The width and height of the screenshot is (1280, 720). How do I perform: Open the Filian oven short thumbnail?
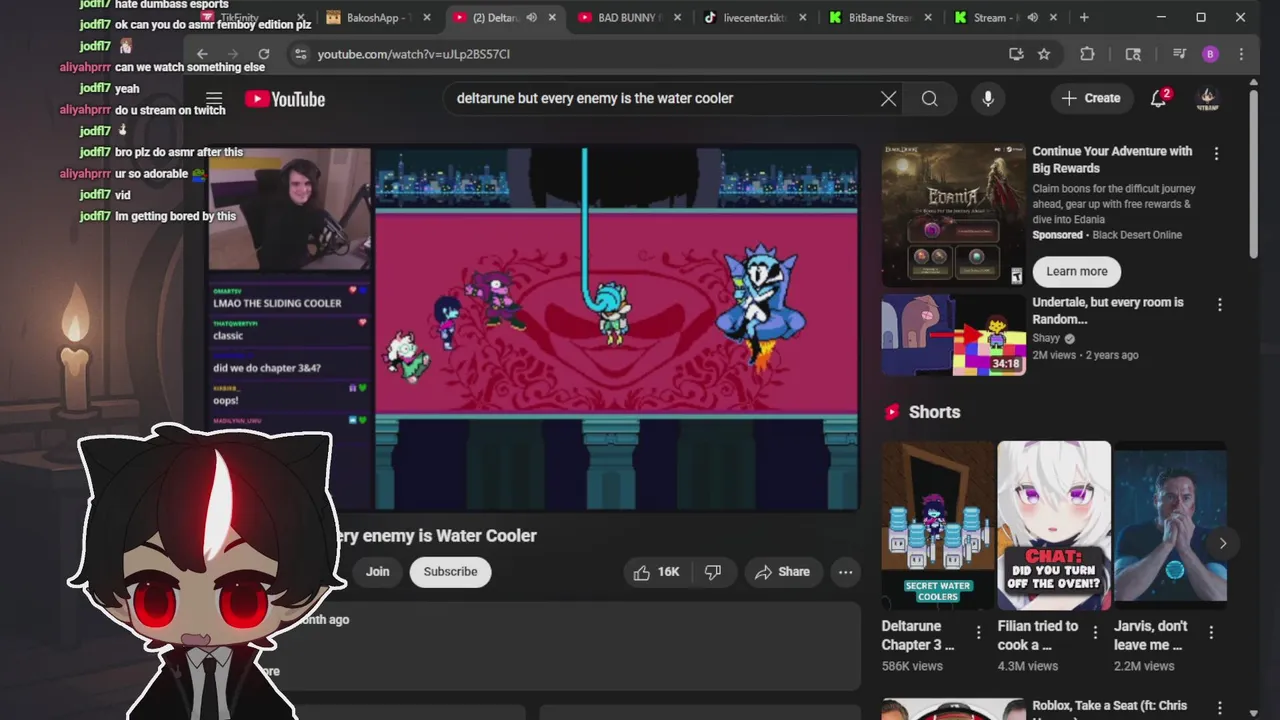[1054, 525]
